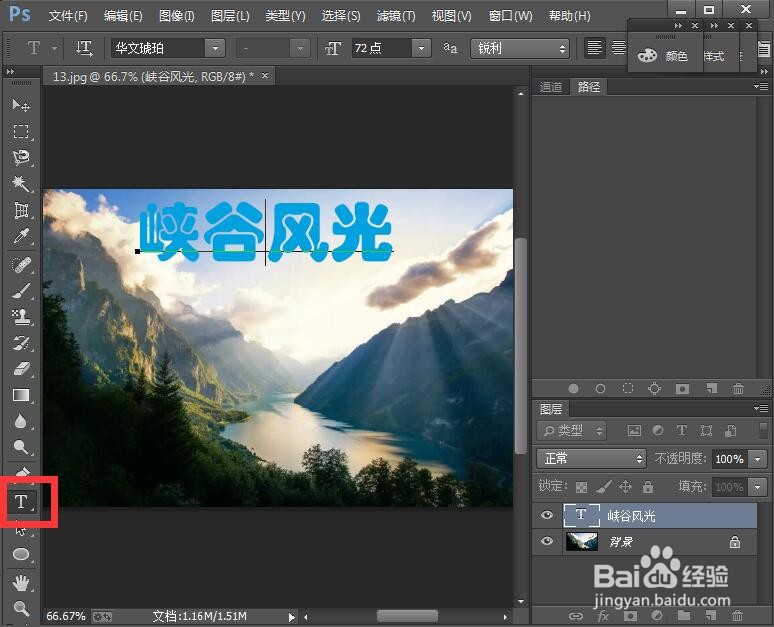This screenshot has height=627, width=774.
Task: Open anti-aliasing dropdown 锐利
Action: [x=519, y=48]
